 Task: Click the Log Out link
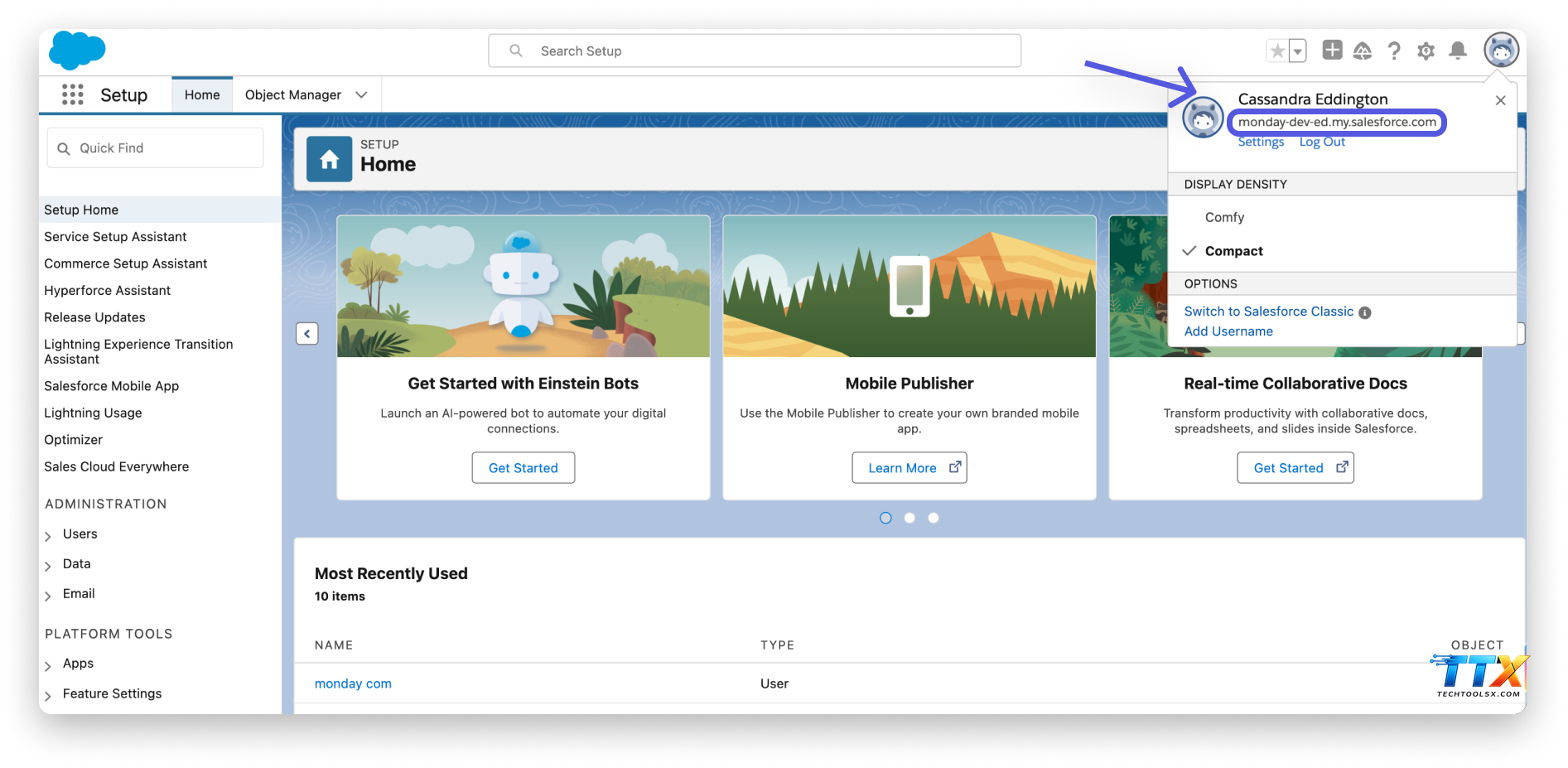[x=1322, y=142]
